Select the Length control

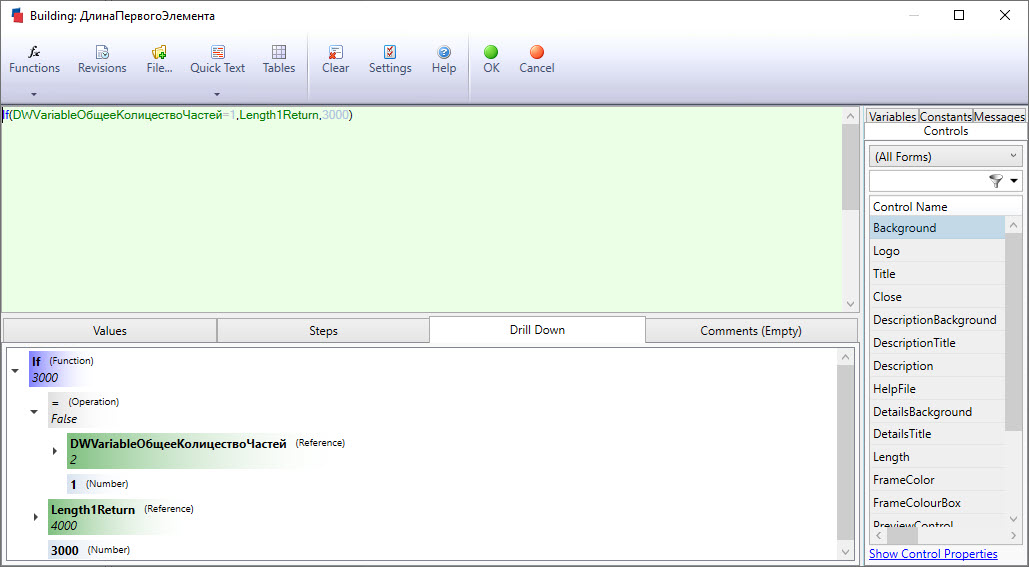[x=937, y=457]
